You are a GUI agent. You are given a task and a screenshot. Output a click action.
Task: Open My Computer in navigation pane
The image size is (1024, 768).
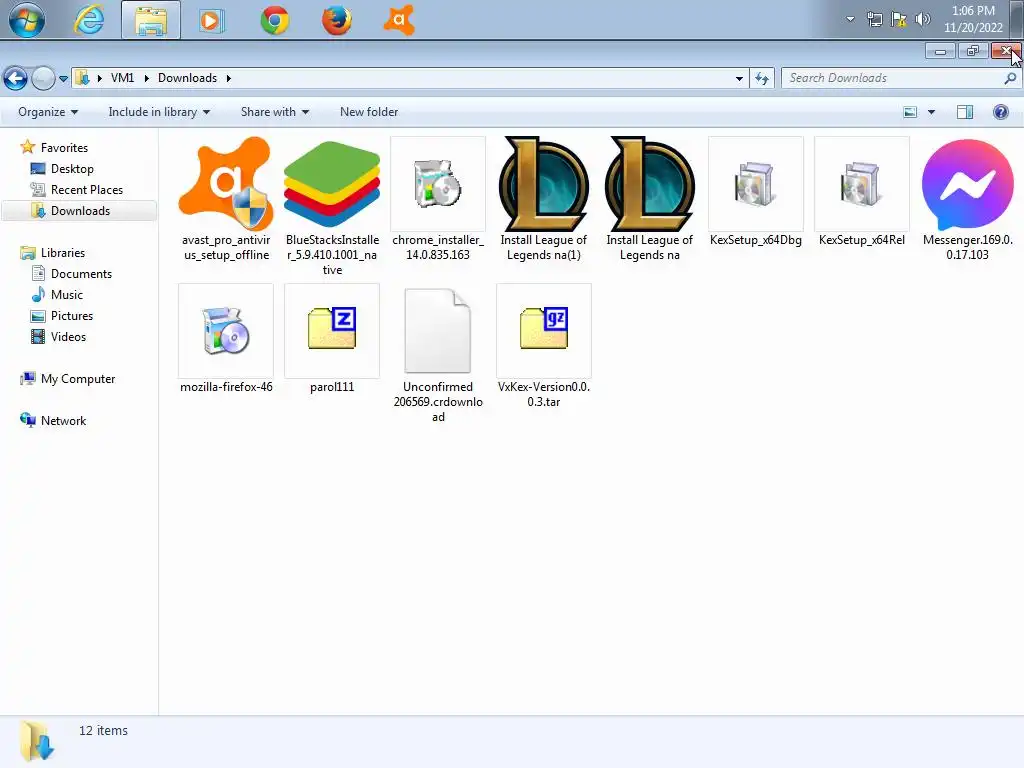[x=78, y=379]
